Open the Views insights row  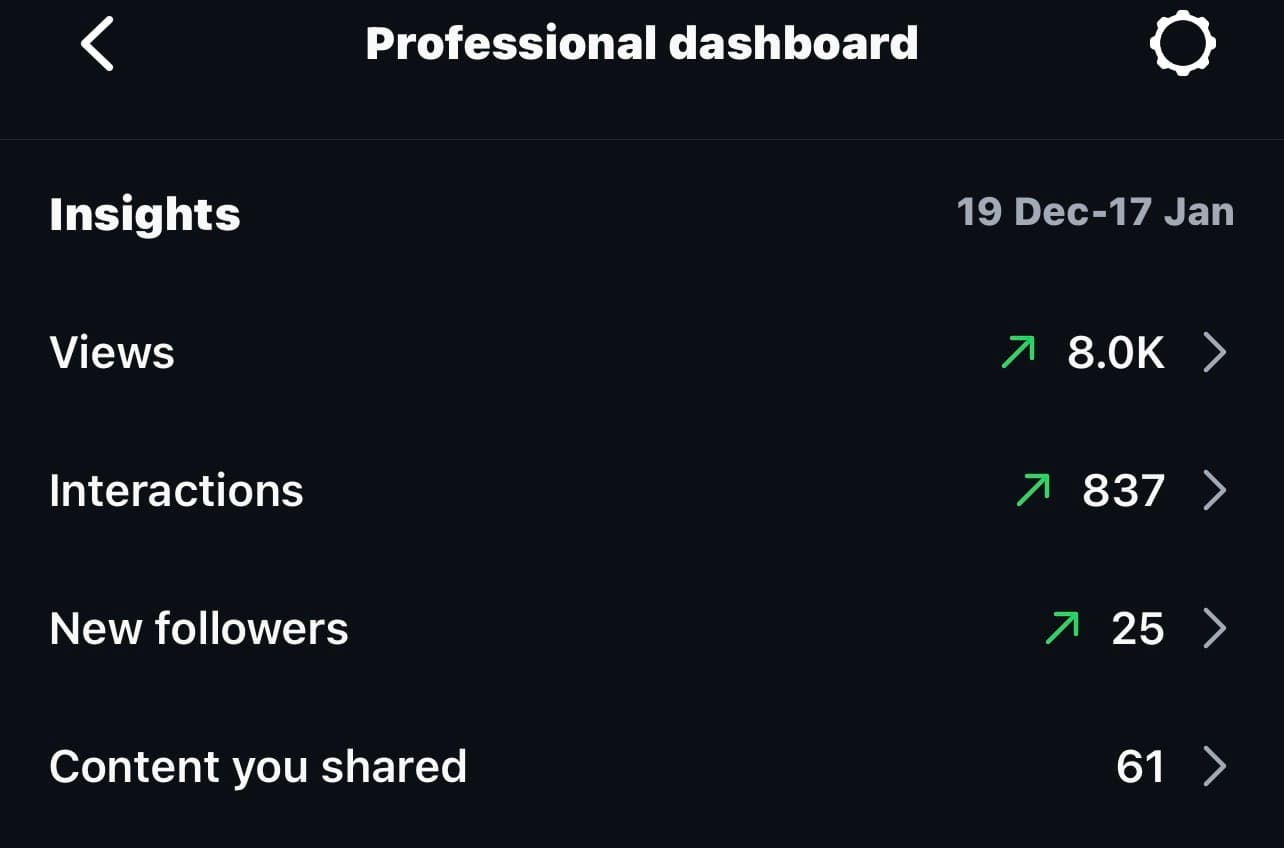112,353
